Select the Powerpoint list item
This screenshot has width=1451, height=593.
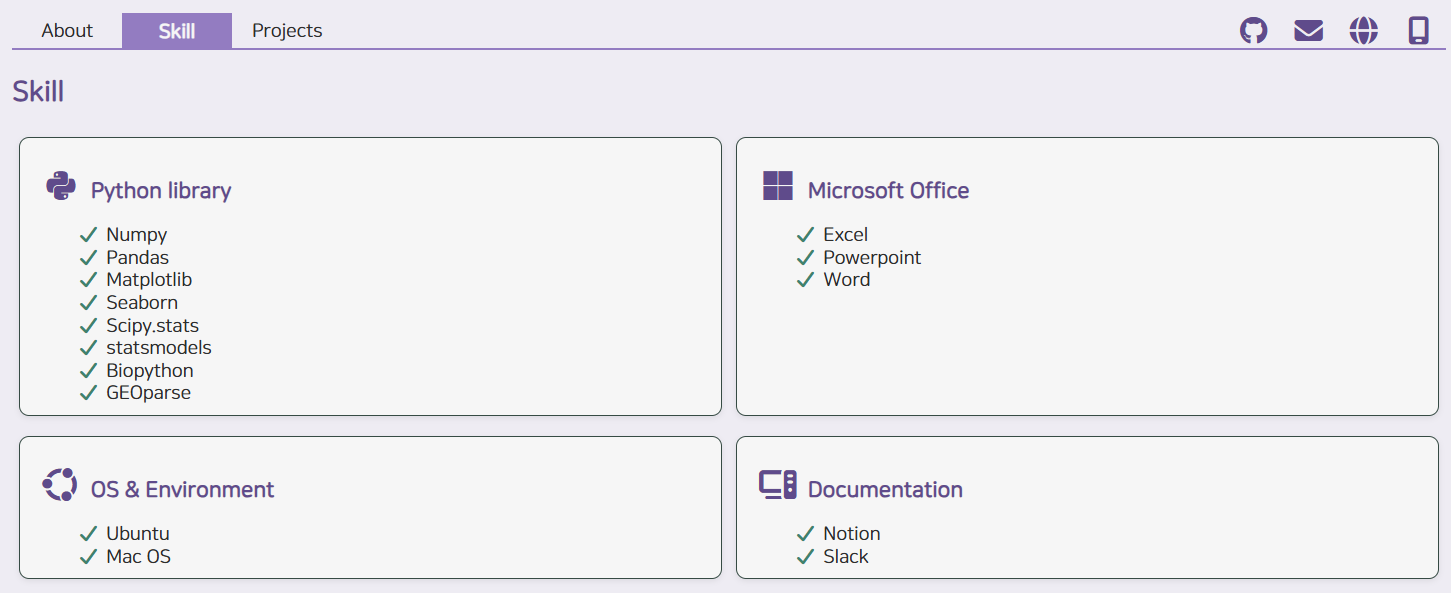pos(872,258)
